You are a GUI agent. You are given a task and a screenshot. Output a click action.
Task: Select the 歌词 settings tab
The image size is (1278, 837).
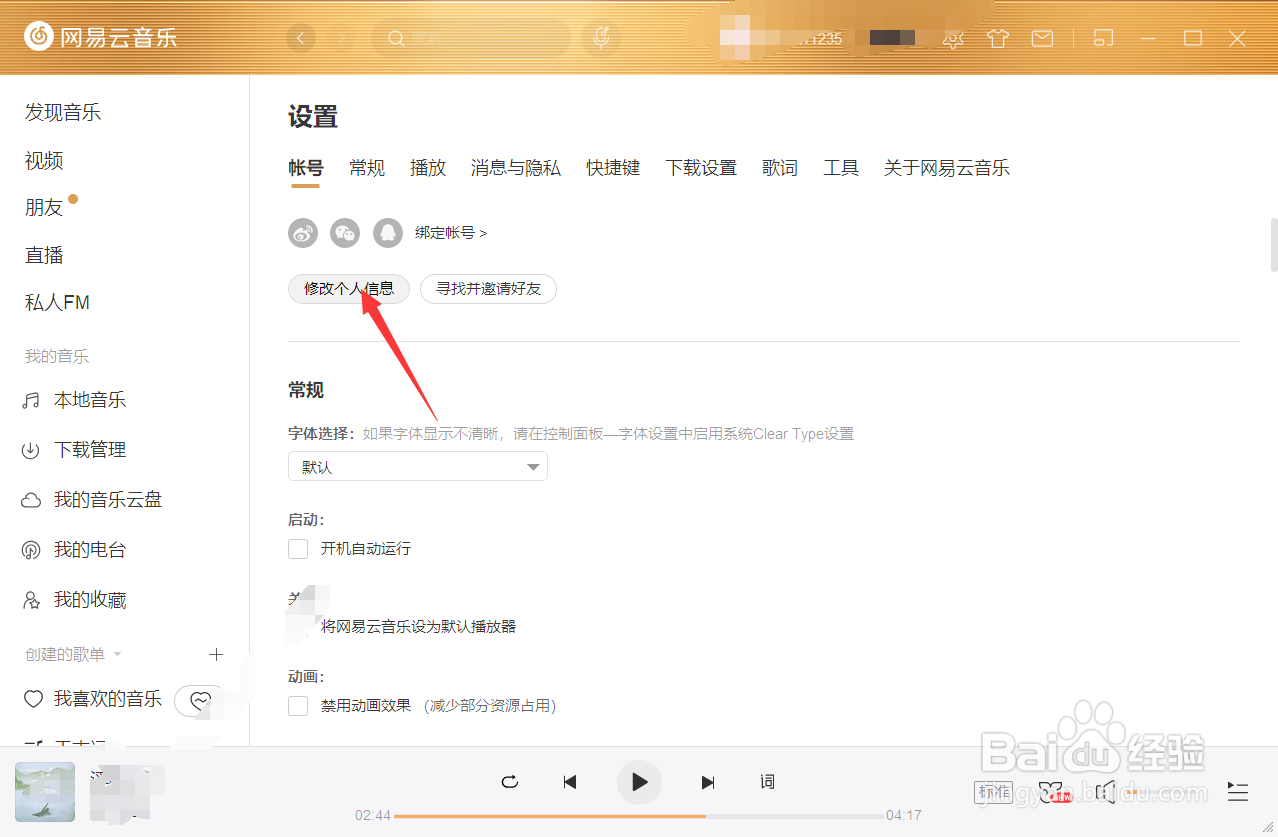pos(780,168)
